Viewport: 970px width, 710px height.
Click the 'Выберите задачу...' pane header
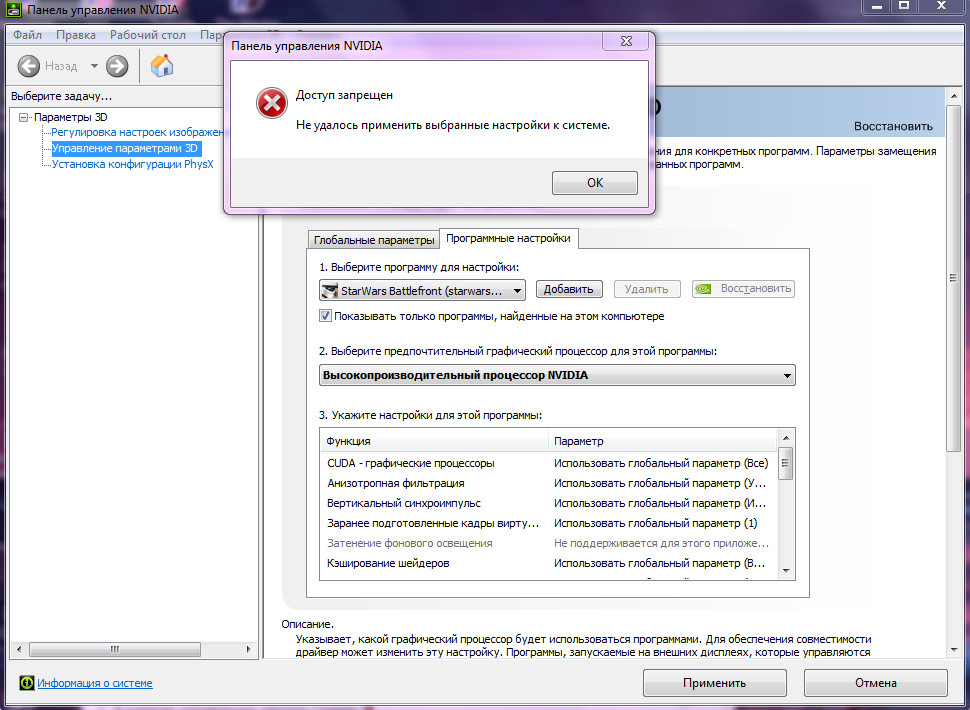click(61, 96)
